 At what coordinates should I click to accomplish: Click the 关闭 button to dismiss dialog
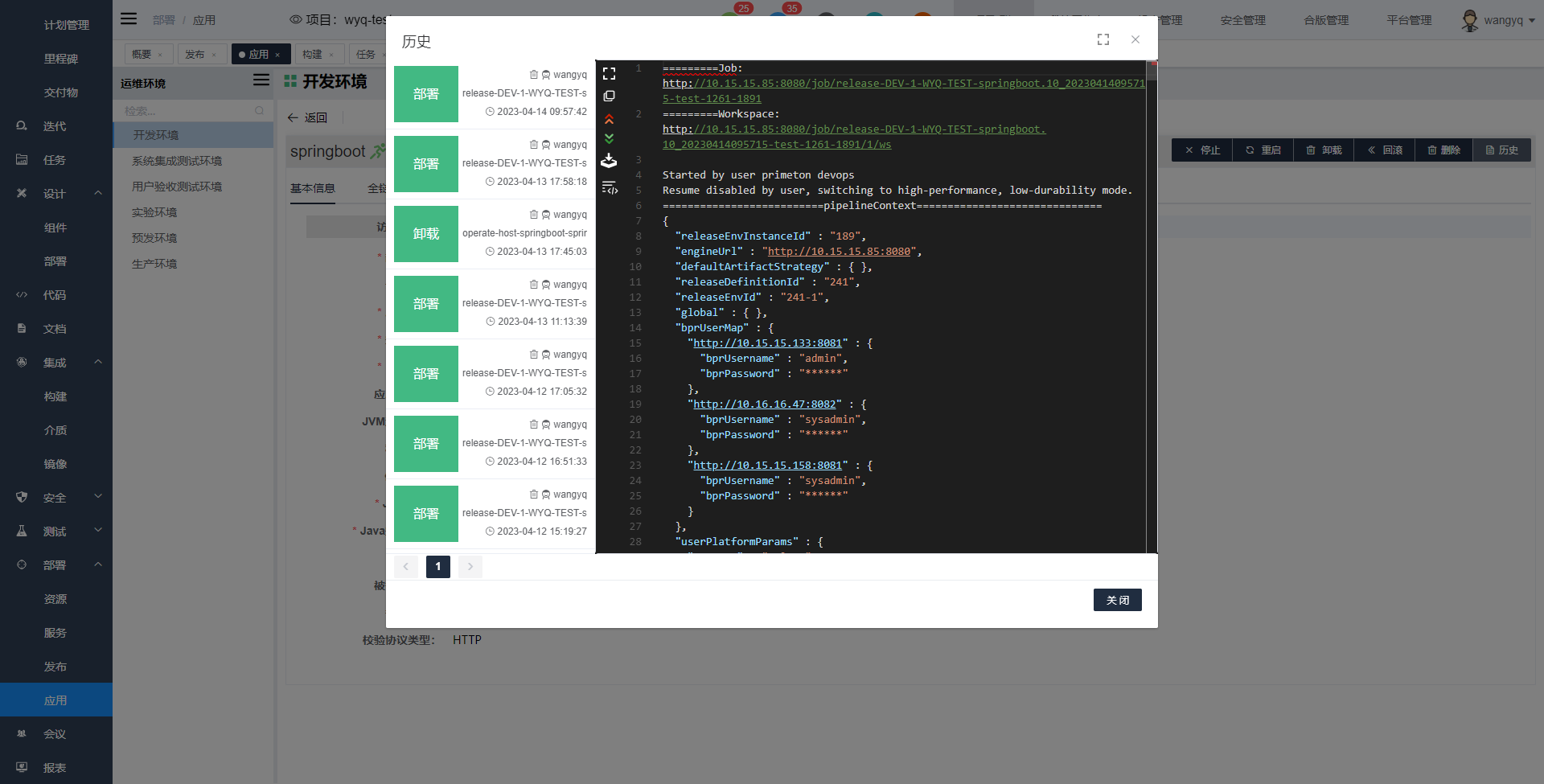(x=1117, y=600)
